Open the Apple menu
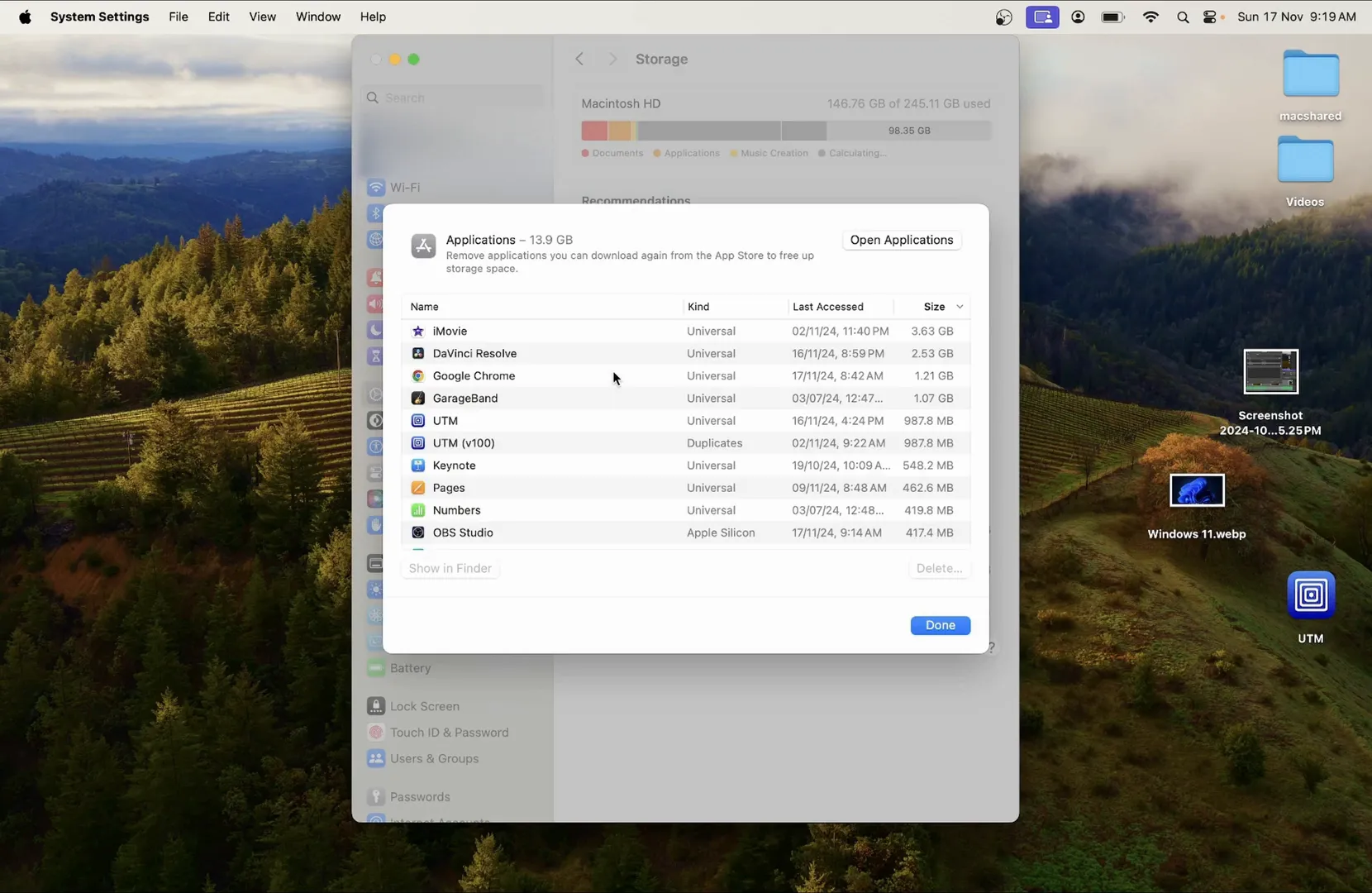The width and height of the screenshot is (1372, 893). tap(25, 17)
